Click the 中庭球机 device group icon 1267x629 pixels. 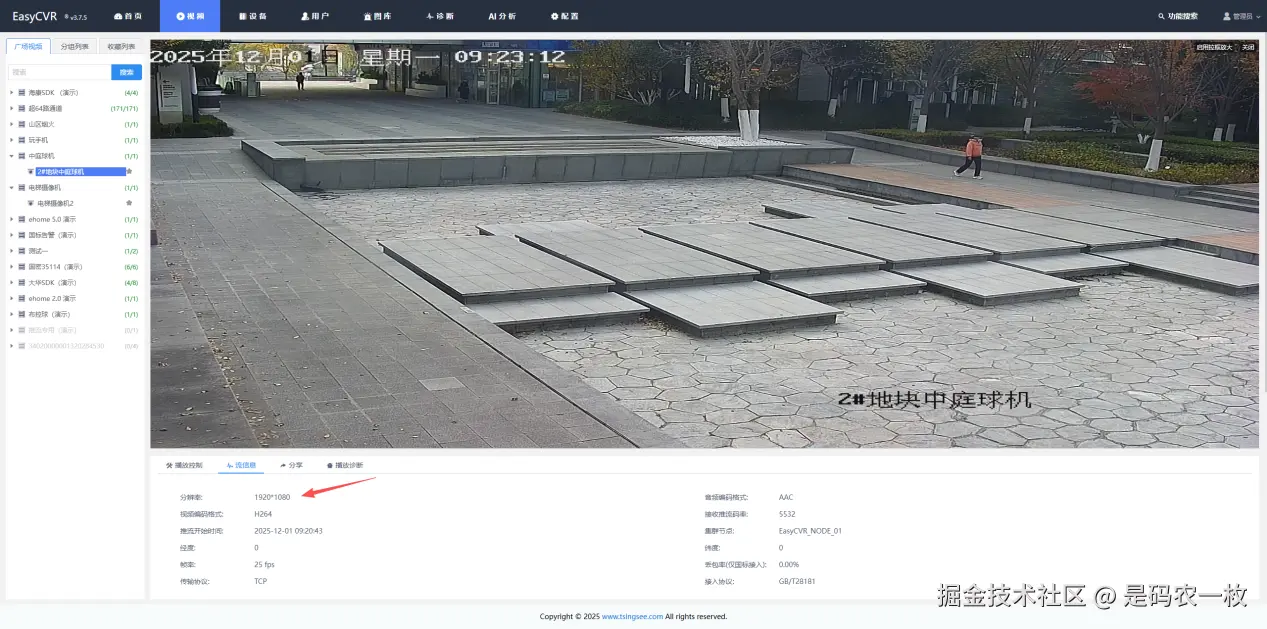pyautogui.click(x=22, y=156)
